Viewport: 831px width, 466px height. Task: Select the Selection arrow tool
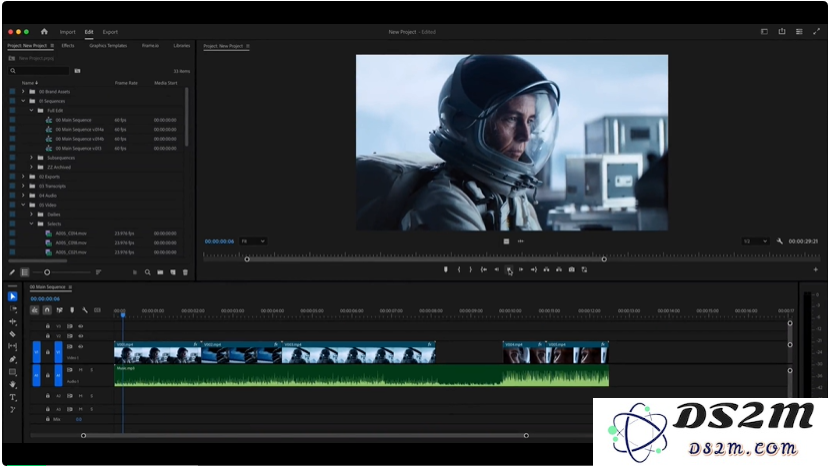pos(13,296)
